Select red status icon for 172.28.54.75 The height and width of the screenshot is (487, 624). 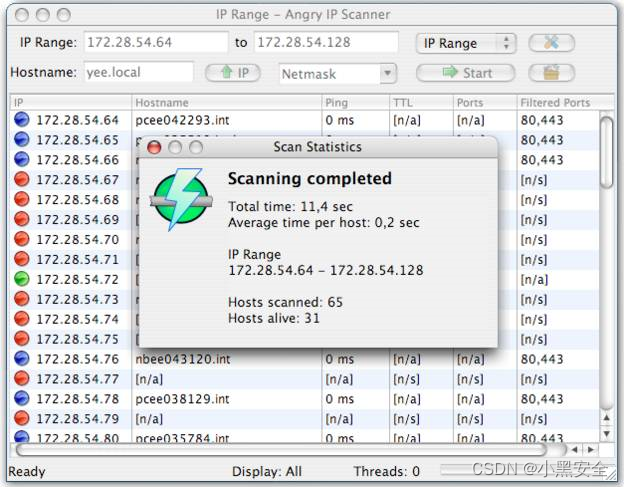tap(21, 339)
